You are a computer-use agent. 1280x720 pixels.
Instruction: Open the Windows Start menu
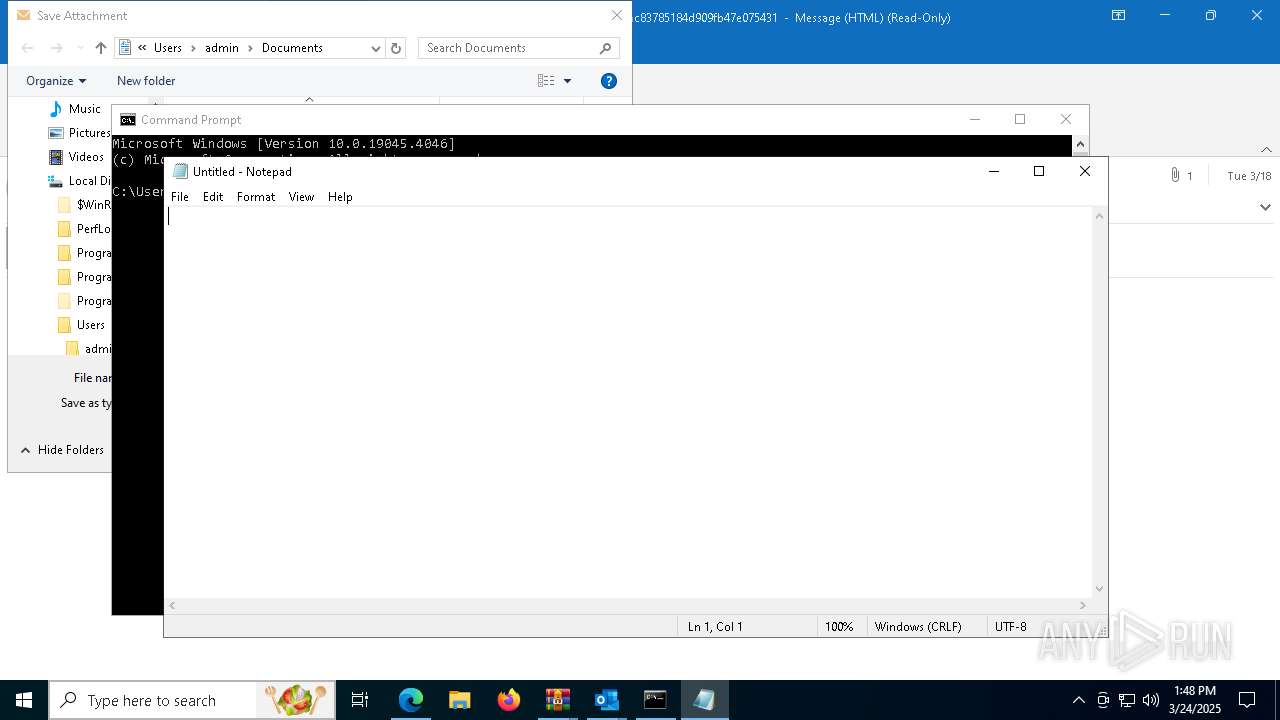tap(24, 700)
